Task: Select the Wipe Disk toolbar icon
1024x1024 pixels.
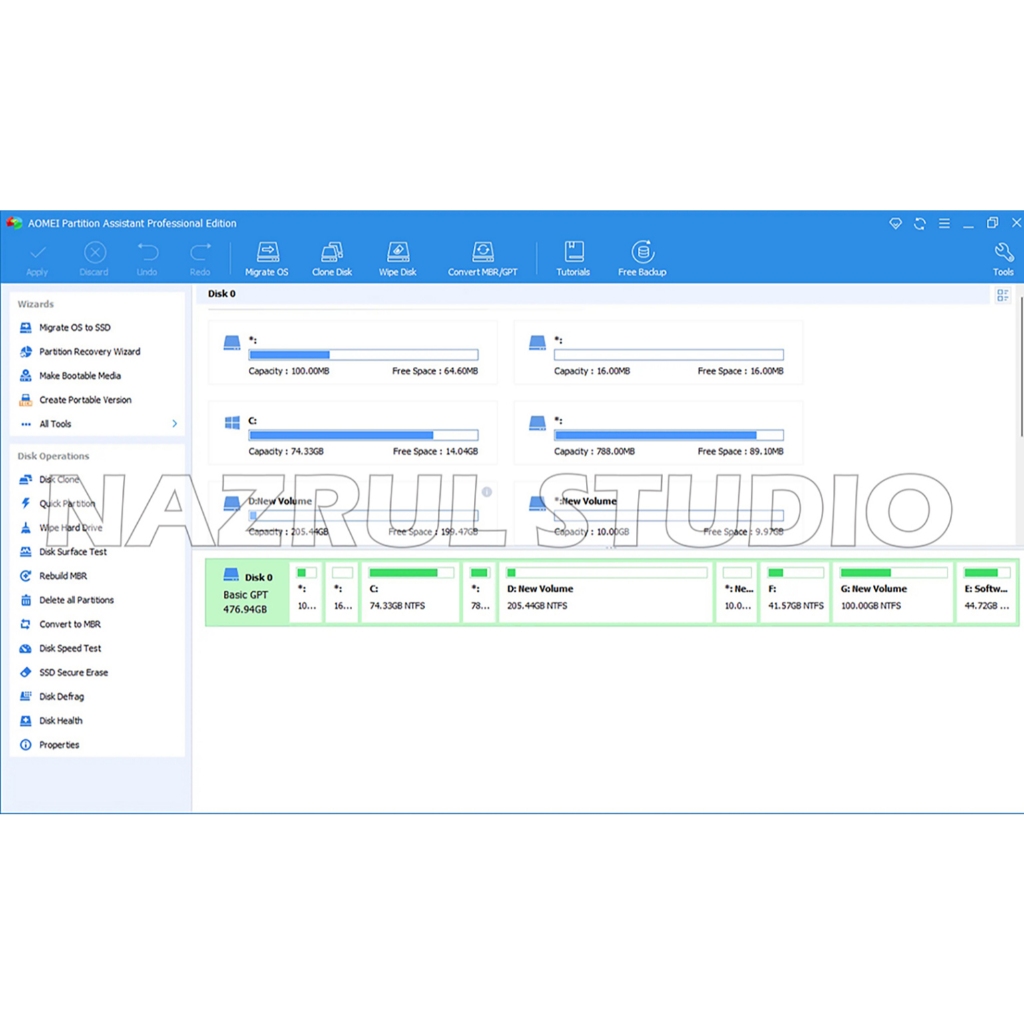Action: point(397,258)
